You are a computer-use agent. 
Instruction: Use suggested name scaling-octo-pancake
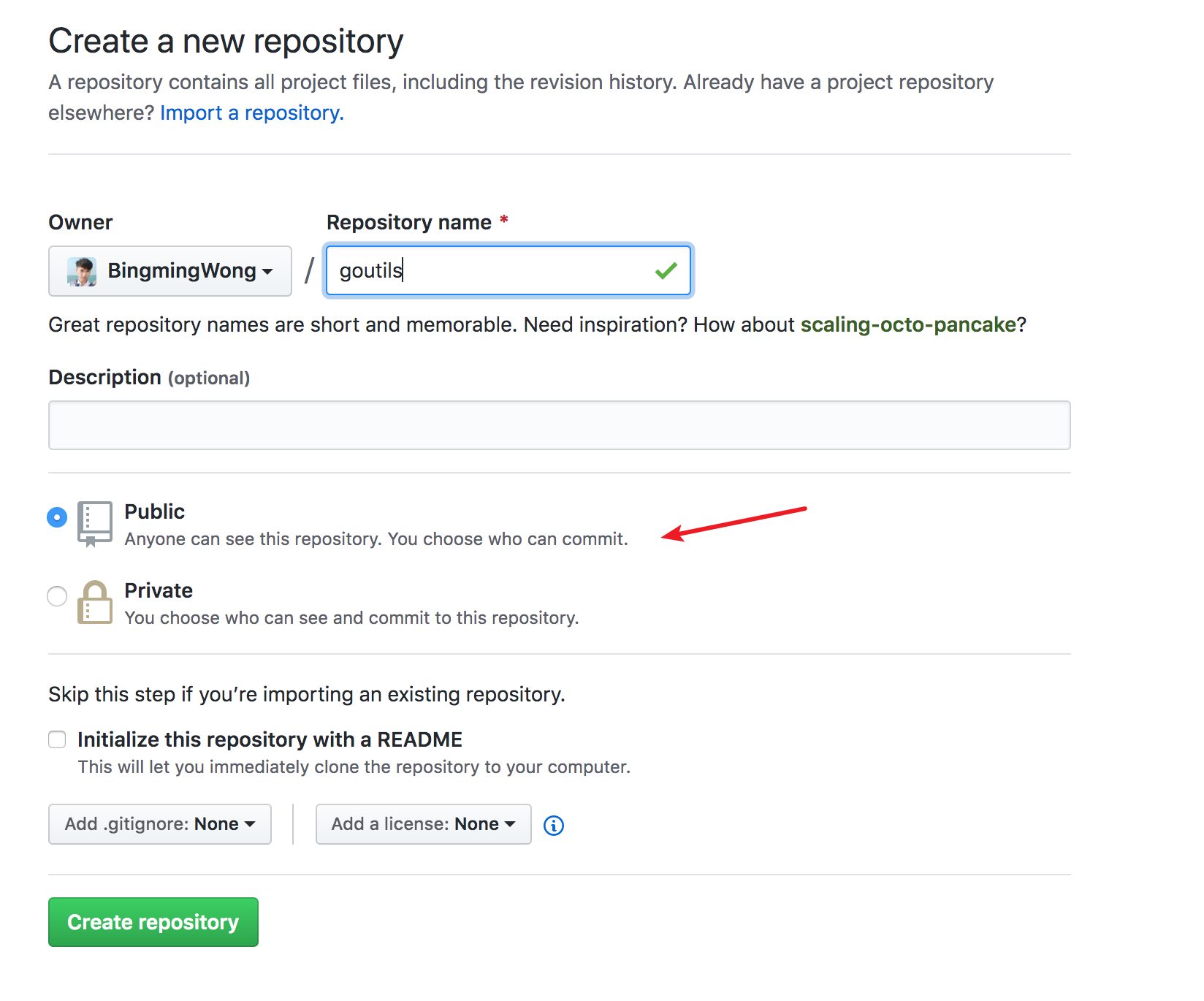tap(908, 324)
